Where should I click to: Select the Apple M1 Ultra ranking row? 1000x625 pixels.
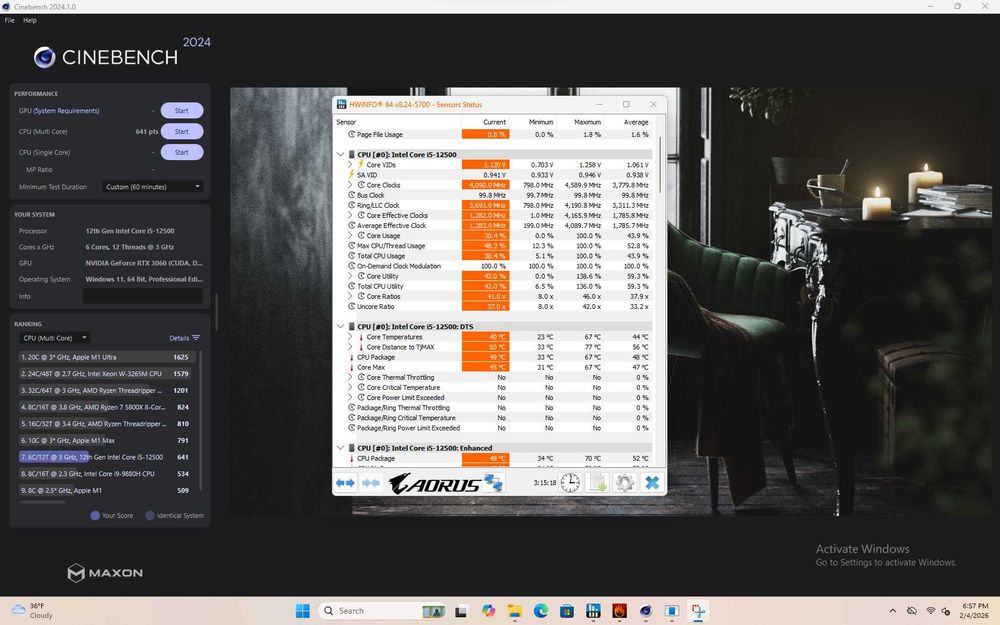pyautogui.click(x=105, y=357)
